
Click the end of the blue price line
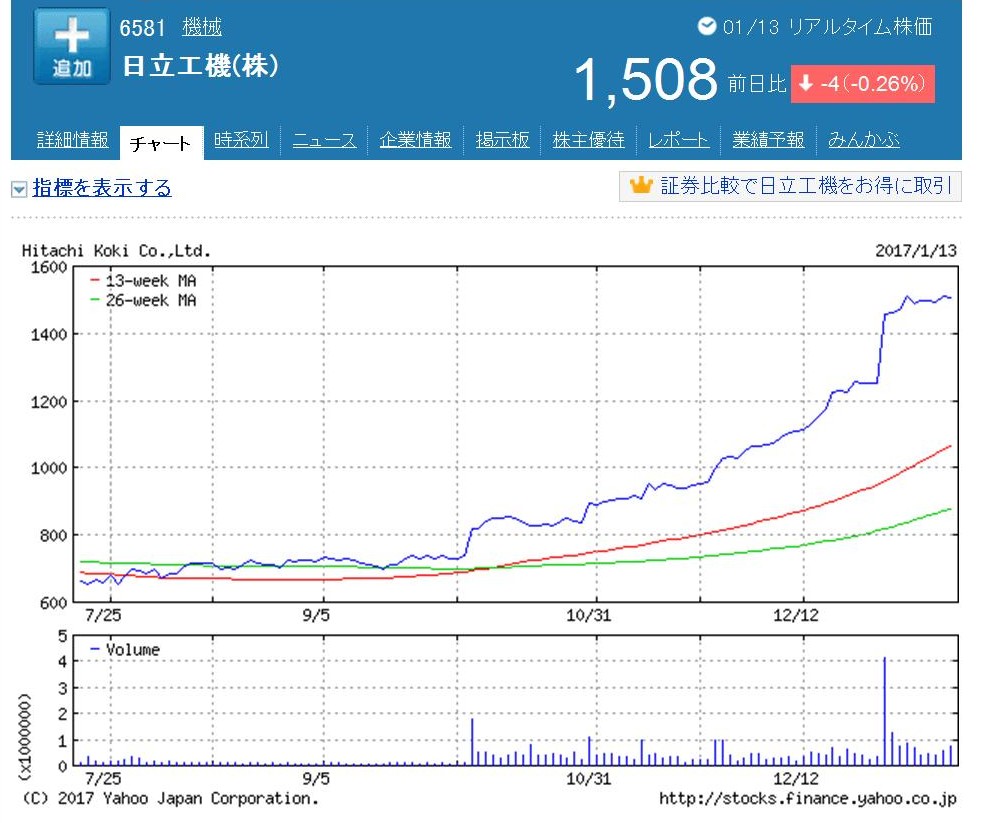950,298
